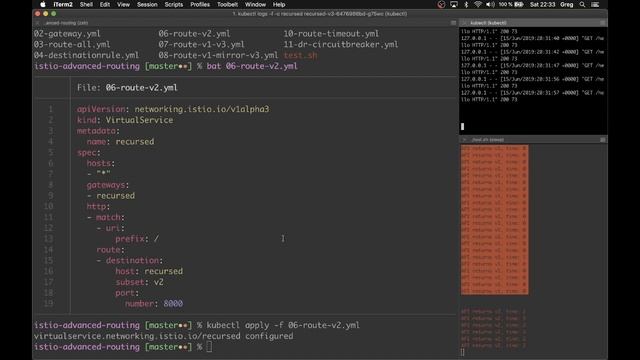The width and height of the screenshot is (640, 360).
Task: Click the 'VirtualService' kind value
Action: [x=139, y=120]
